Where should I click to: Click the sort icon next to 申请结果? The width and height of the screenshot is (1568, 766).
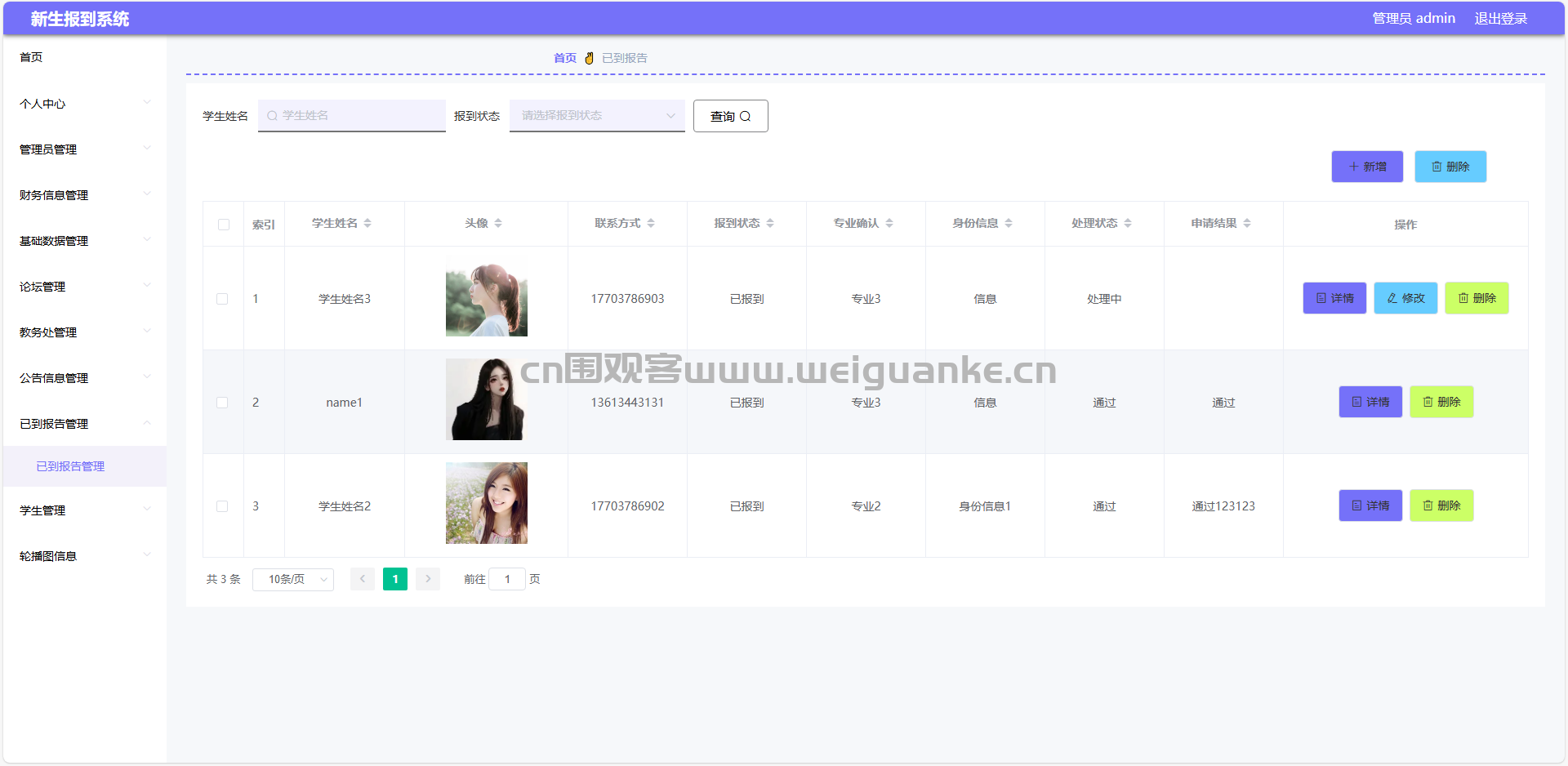[x=1247, y=224]
